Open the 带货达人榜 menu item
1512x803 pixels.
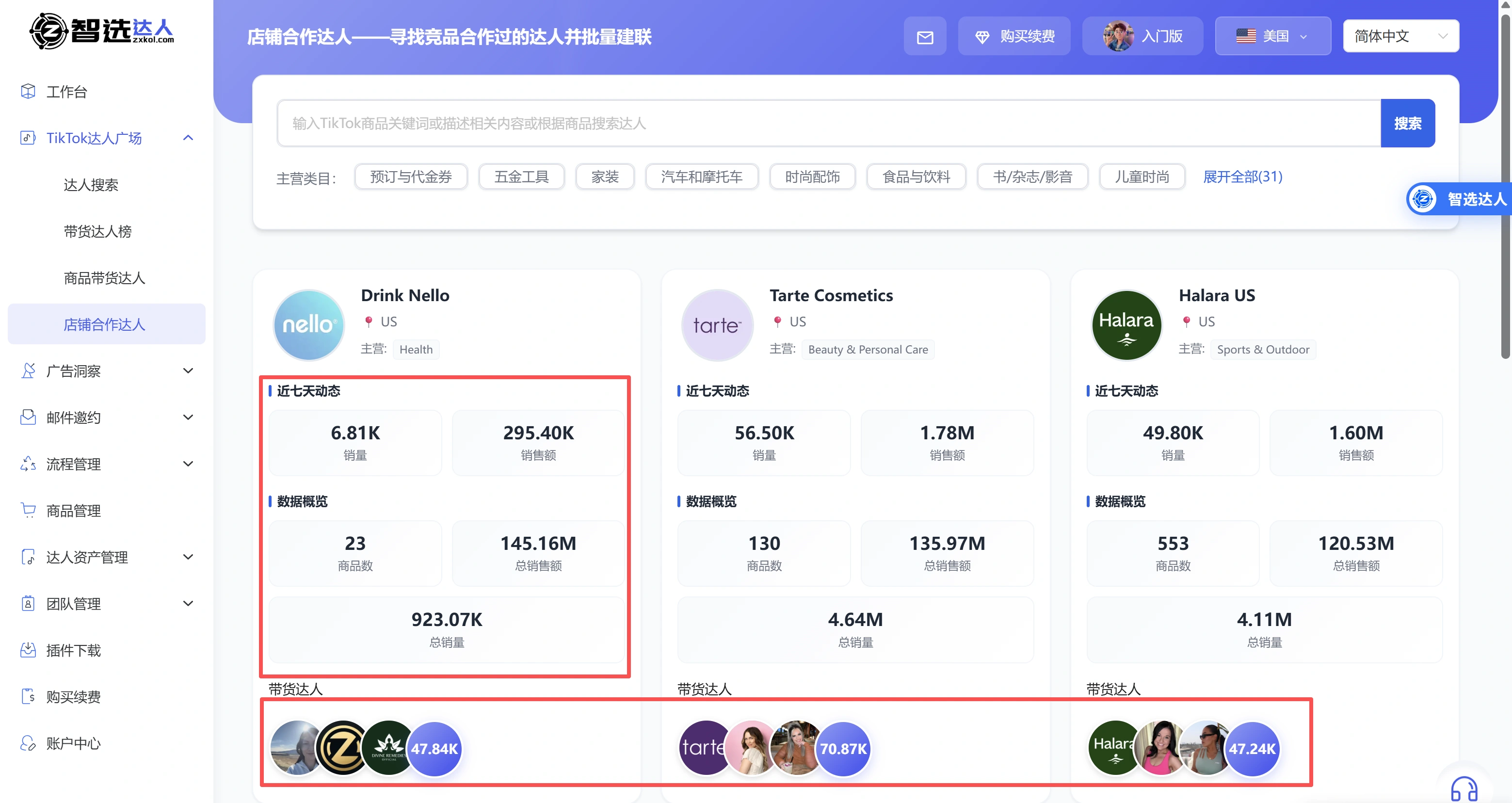[97, 231]
